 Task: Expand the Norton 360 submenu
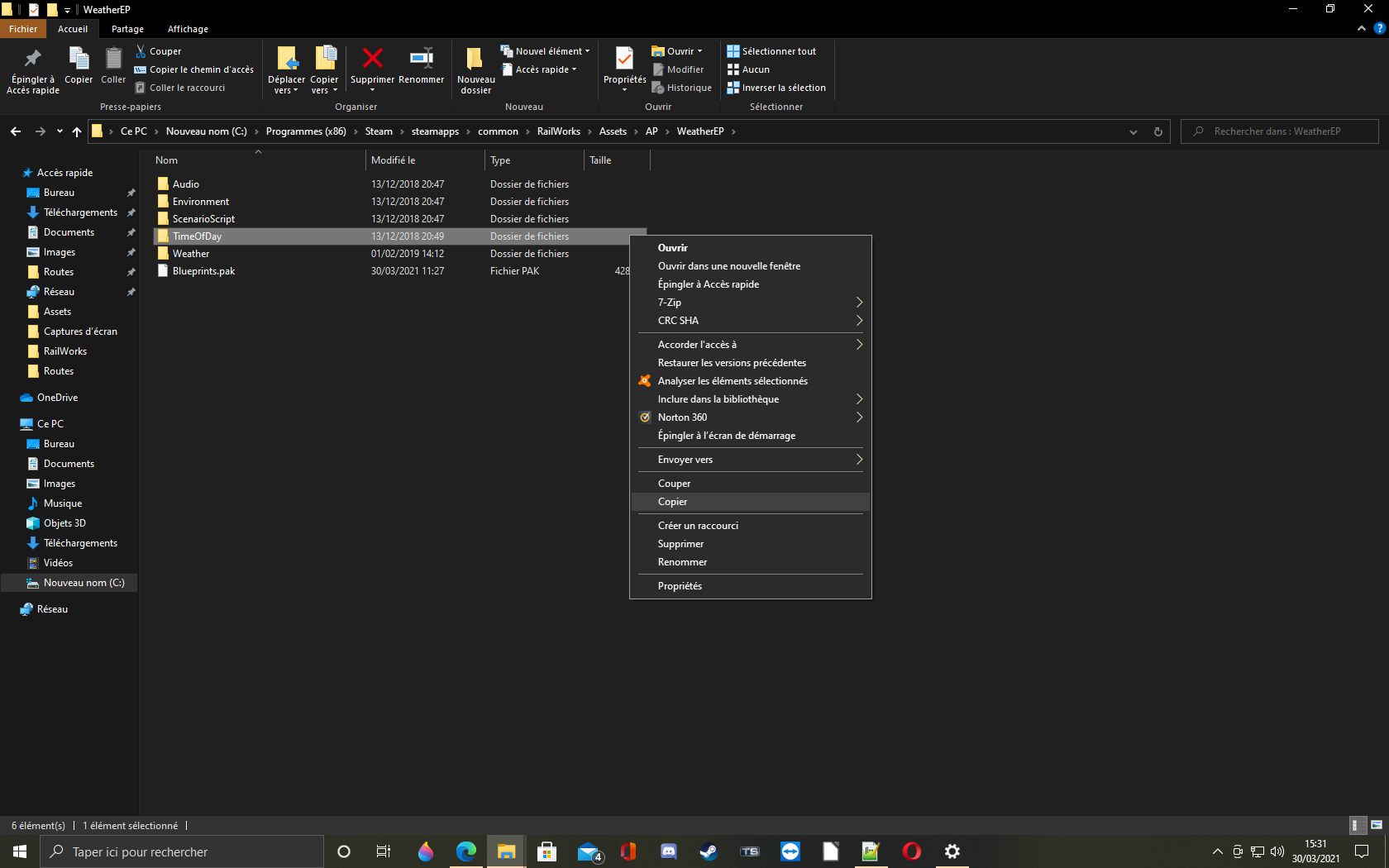click(750, 417)
